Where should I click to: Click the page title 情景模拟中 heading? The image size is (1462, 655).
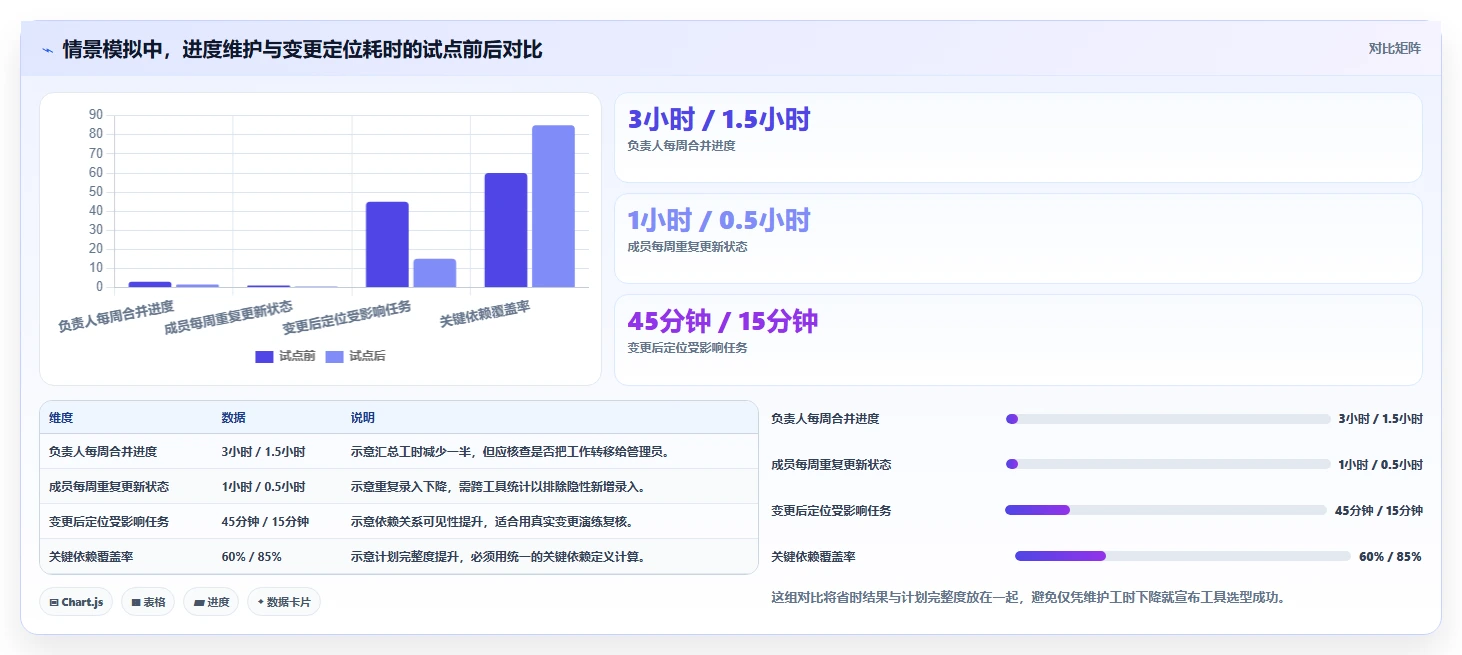[302, 49]
